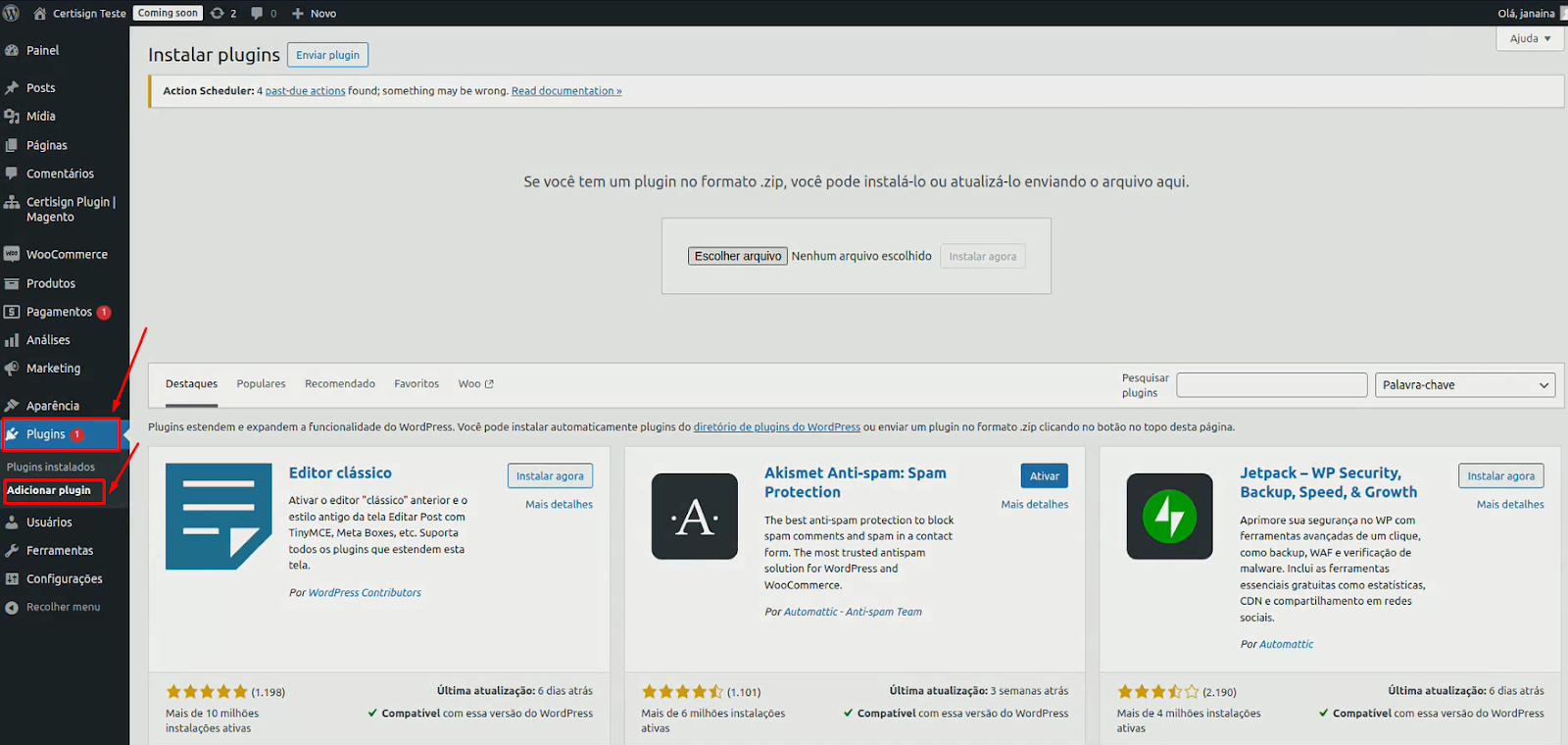Viewport: 1568px width, 745px height.
Task: Open Plugins instalados submenu item
Action: [x=51, y=468]
